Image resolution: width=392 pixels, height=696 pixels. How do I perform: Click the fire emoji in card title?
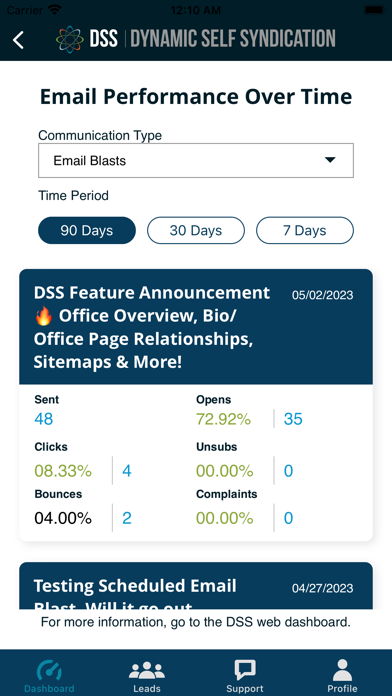44,316
